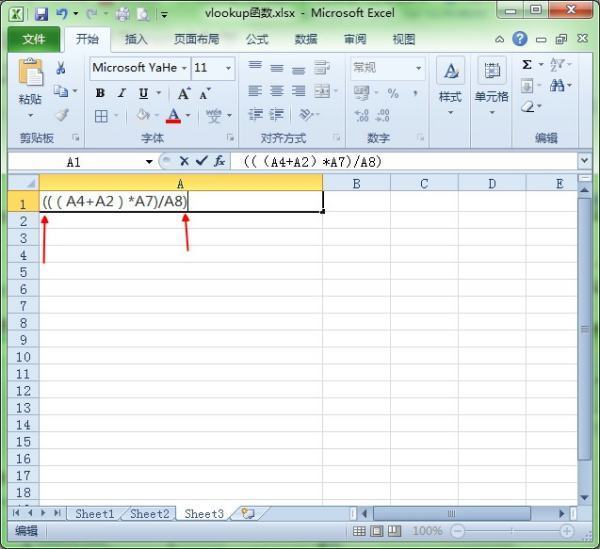Click the Comma Style icon
The width and height of the screenshot is (600, 549).
click(x=416, y=93)
